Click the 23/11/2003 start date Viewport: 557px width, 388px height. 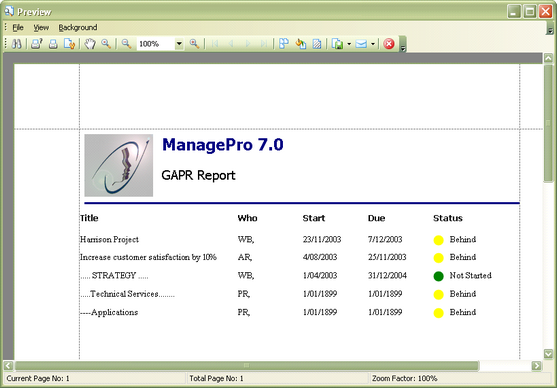[322, 239]
